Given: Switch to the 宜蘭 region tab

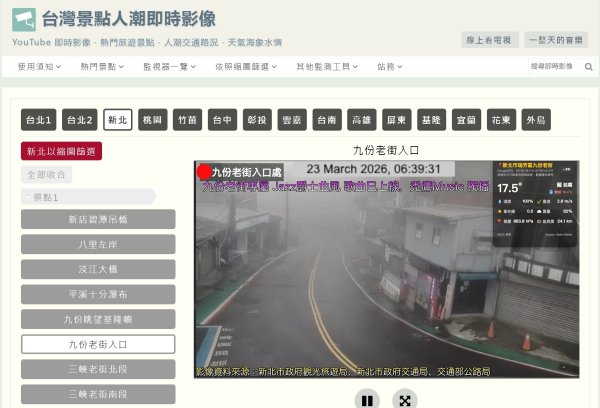Looking at the screenshot, I should tap(466, 120).
